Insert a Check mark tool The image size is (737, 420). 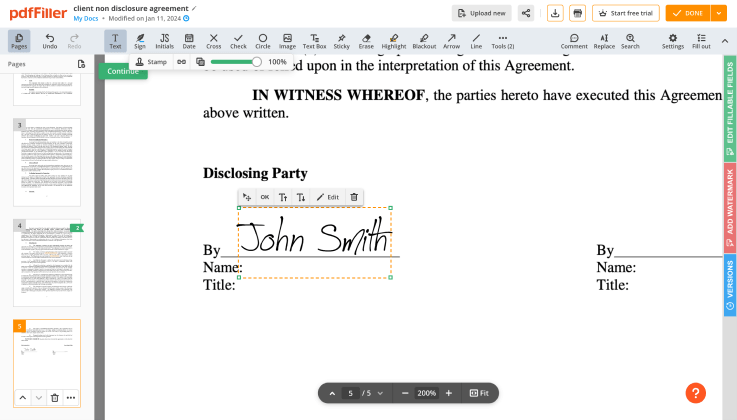point(238,41)
